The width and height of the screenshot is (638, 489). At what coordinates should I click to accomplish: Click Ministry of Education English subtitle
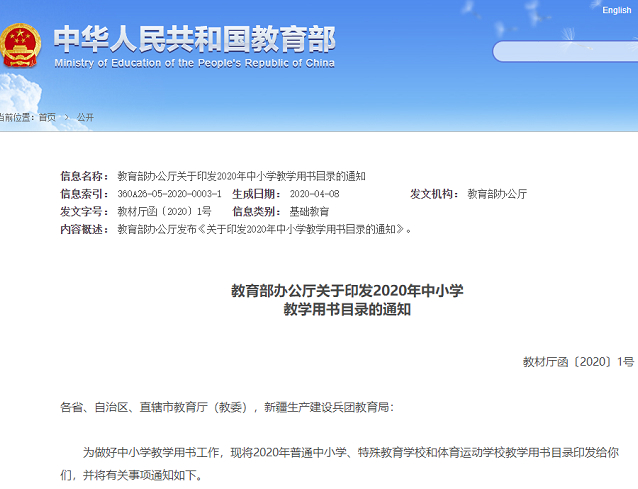point(194,63)
